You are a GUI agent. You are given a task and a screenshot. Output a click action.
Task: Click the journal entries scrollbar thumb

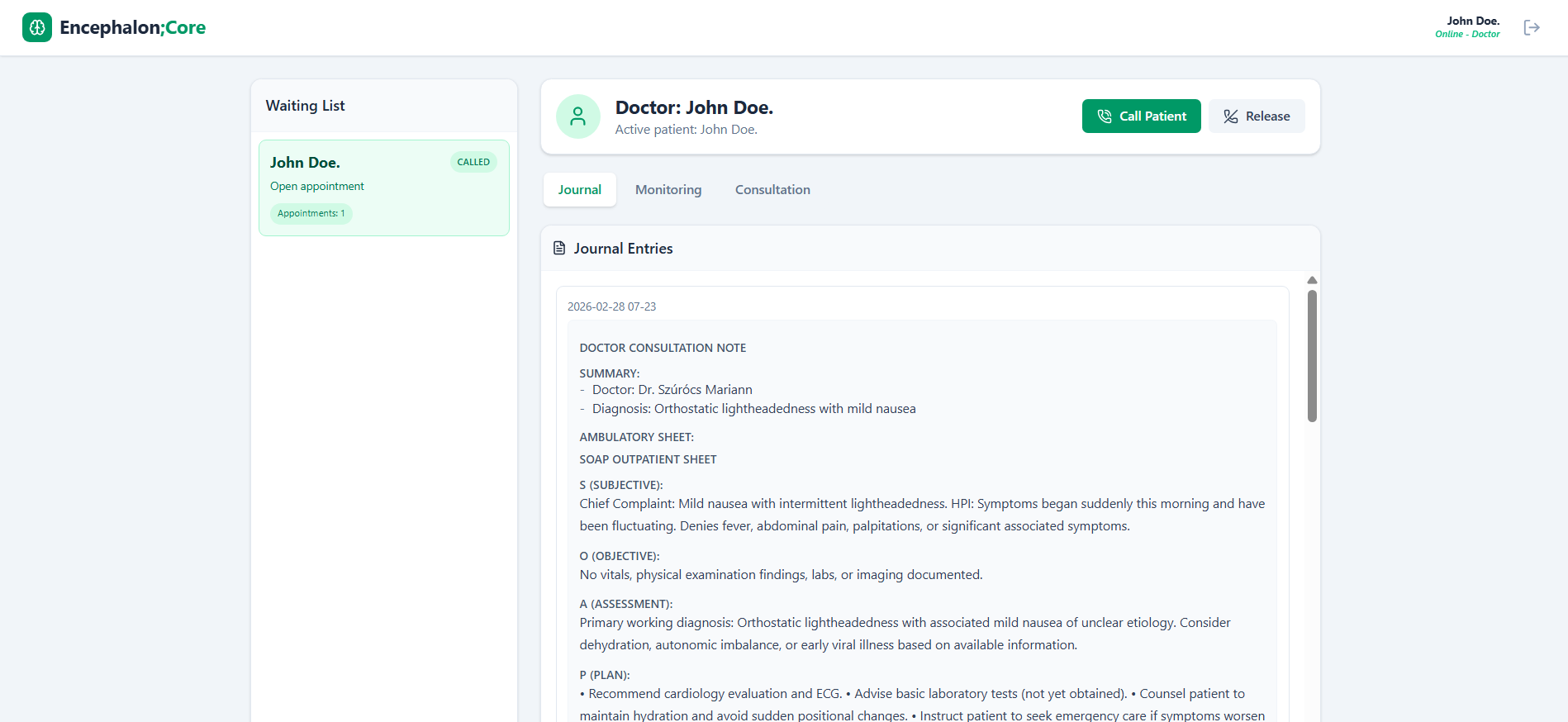click(x=1312, y=356)
